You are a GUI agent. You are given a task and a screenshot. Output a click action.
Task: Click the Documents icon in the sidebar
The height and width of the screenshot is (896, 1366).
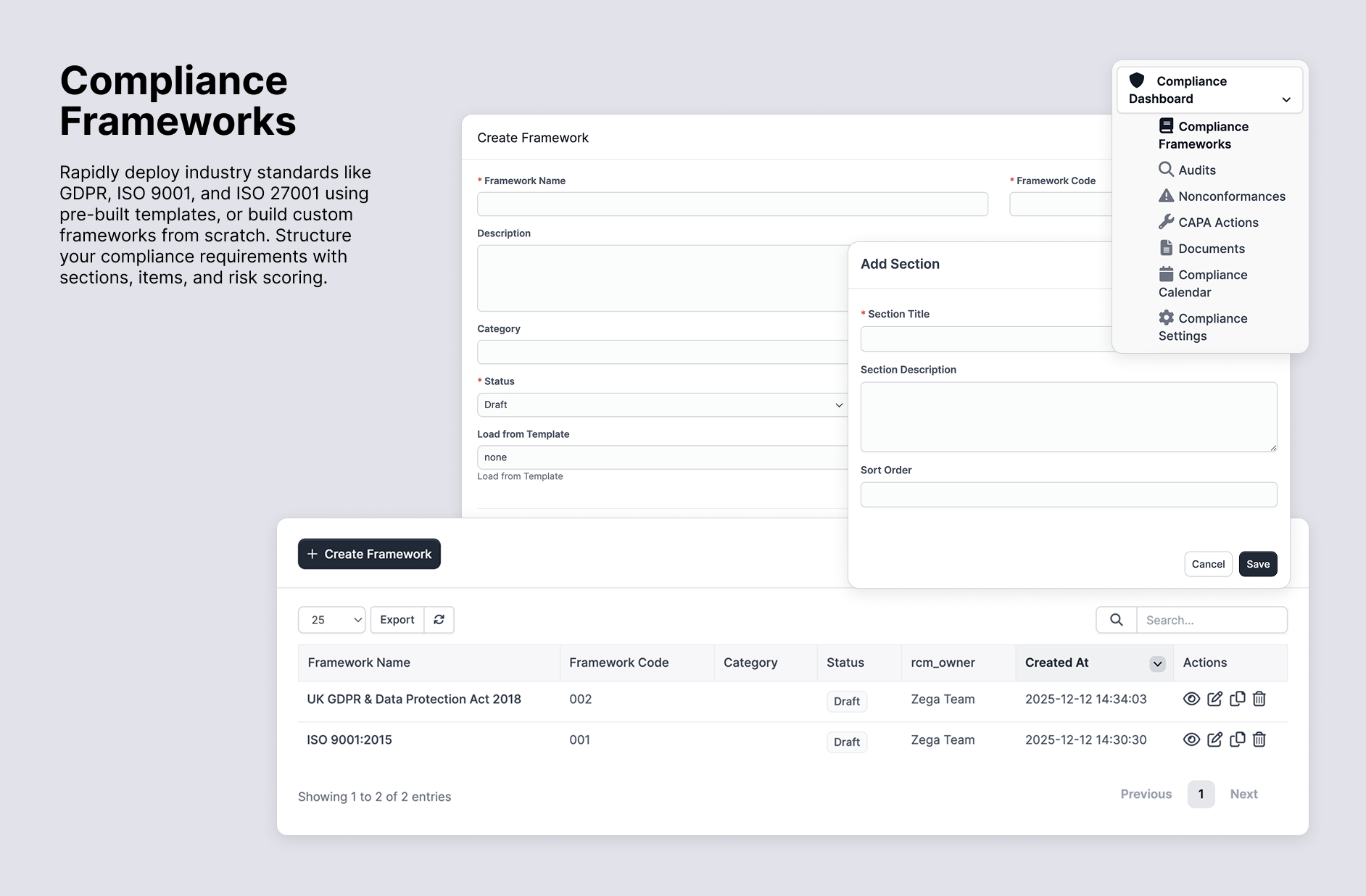point(1167,248)
